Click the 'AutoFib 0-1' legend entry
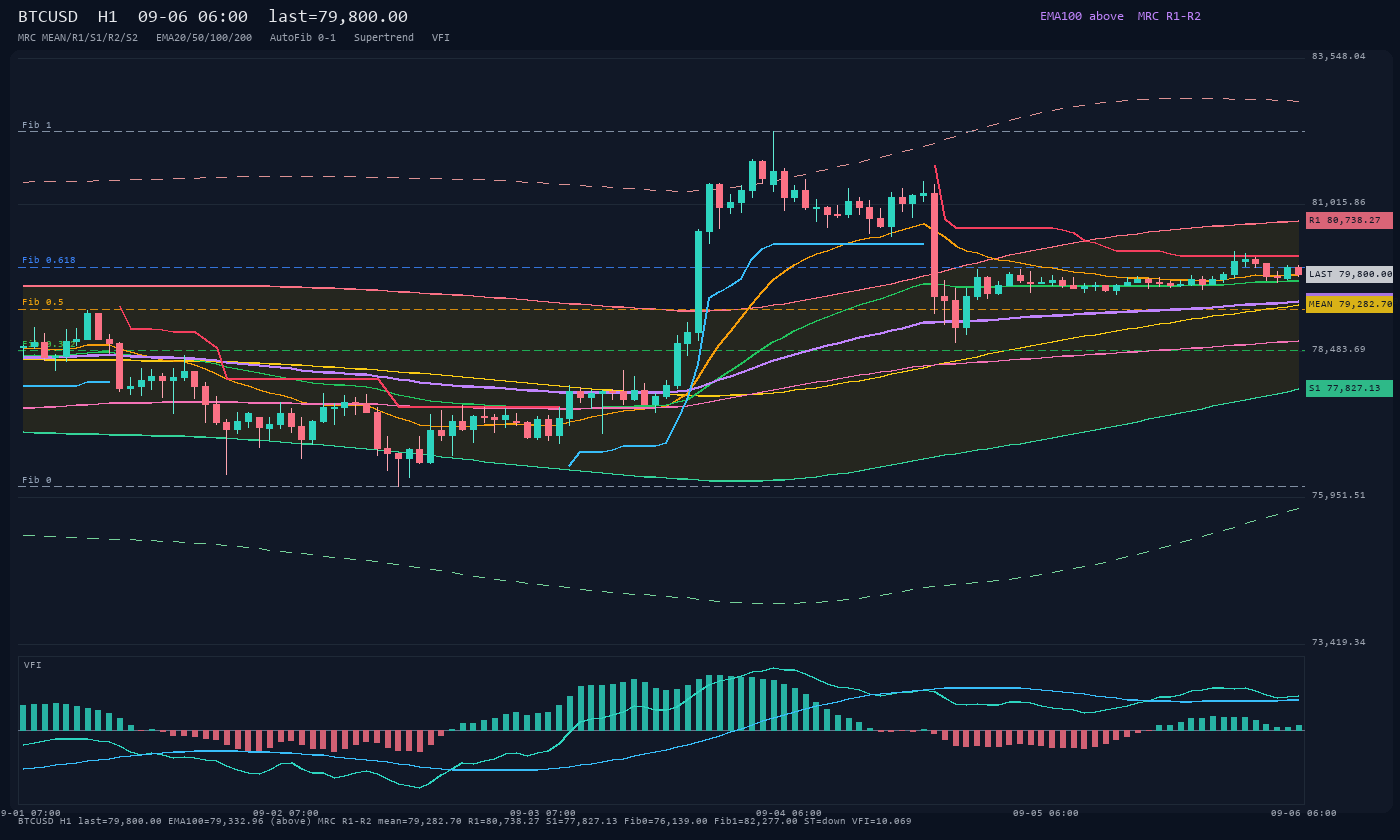The image size is (1400, 840). (303, 38)
